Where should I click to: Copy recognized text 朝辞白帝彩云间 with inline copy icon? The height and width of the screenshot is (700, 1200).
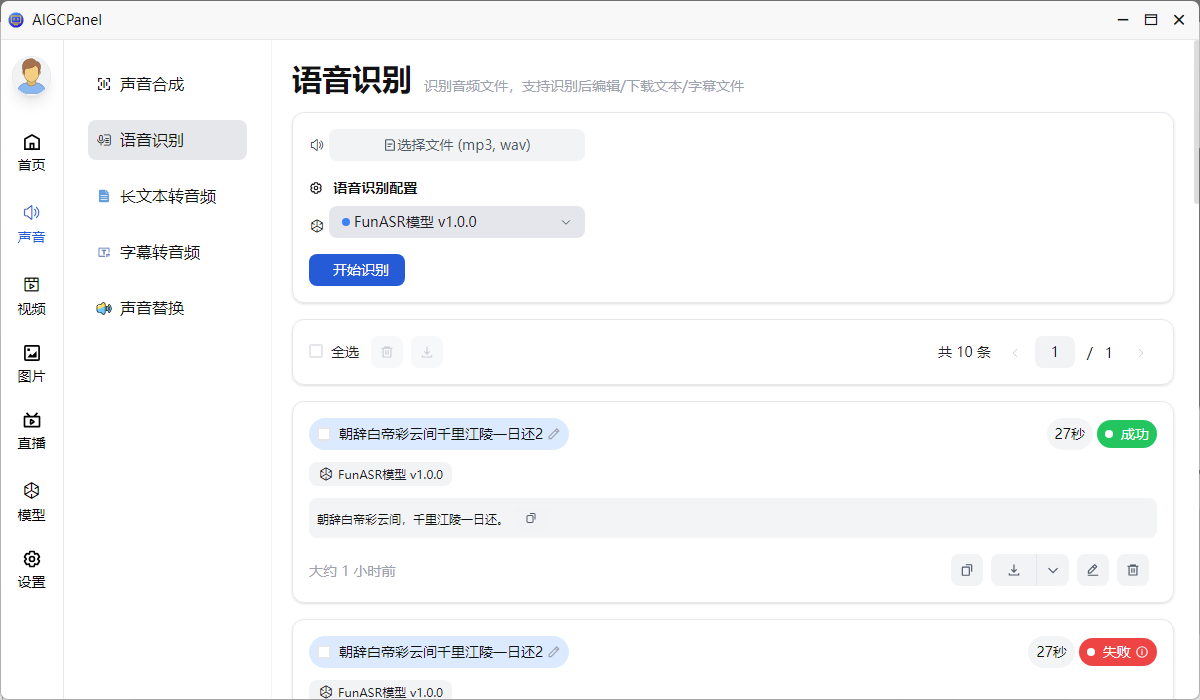[x=531, y=518]
